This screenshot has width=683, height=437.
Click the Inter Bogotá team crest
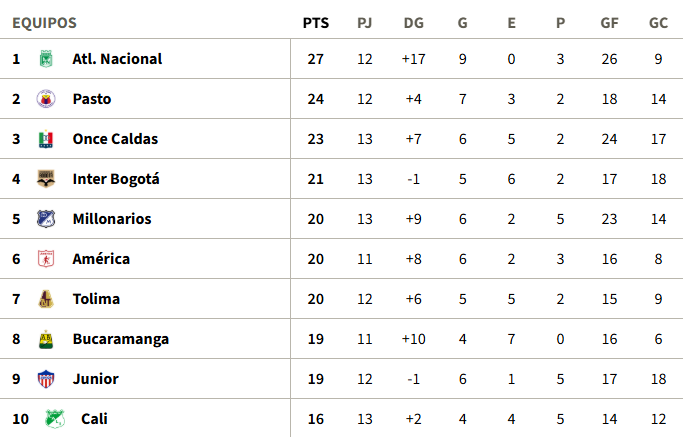(x=45, y=179)
